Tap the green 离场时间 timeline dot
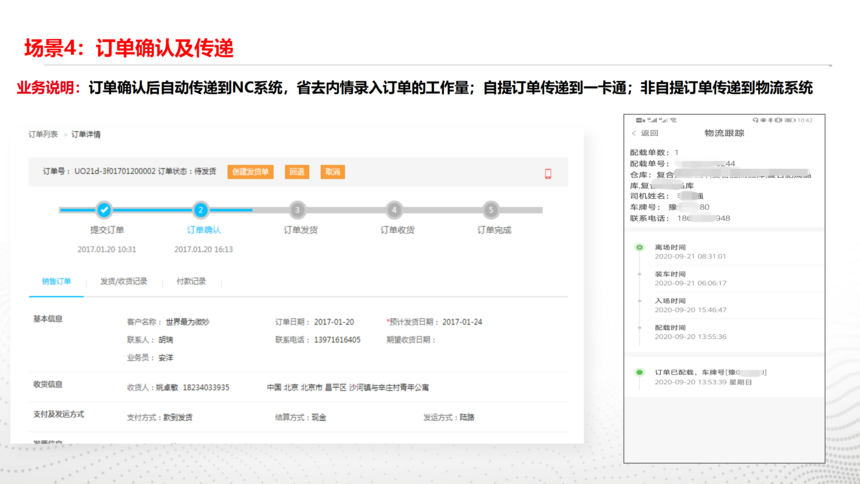This screenshot has height=484, width=860. [x=640, y=247]
